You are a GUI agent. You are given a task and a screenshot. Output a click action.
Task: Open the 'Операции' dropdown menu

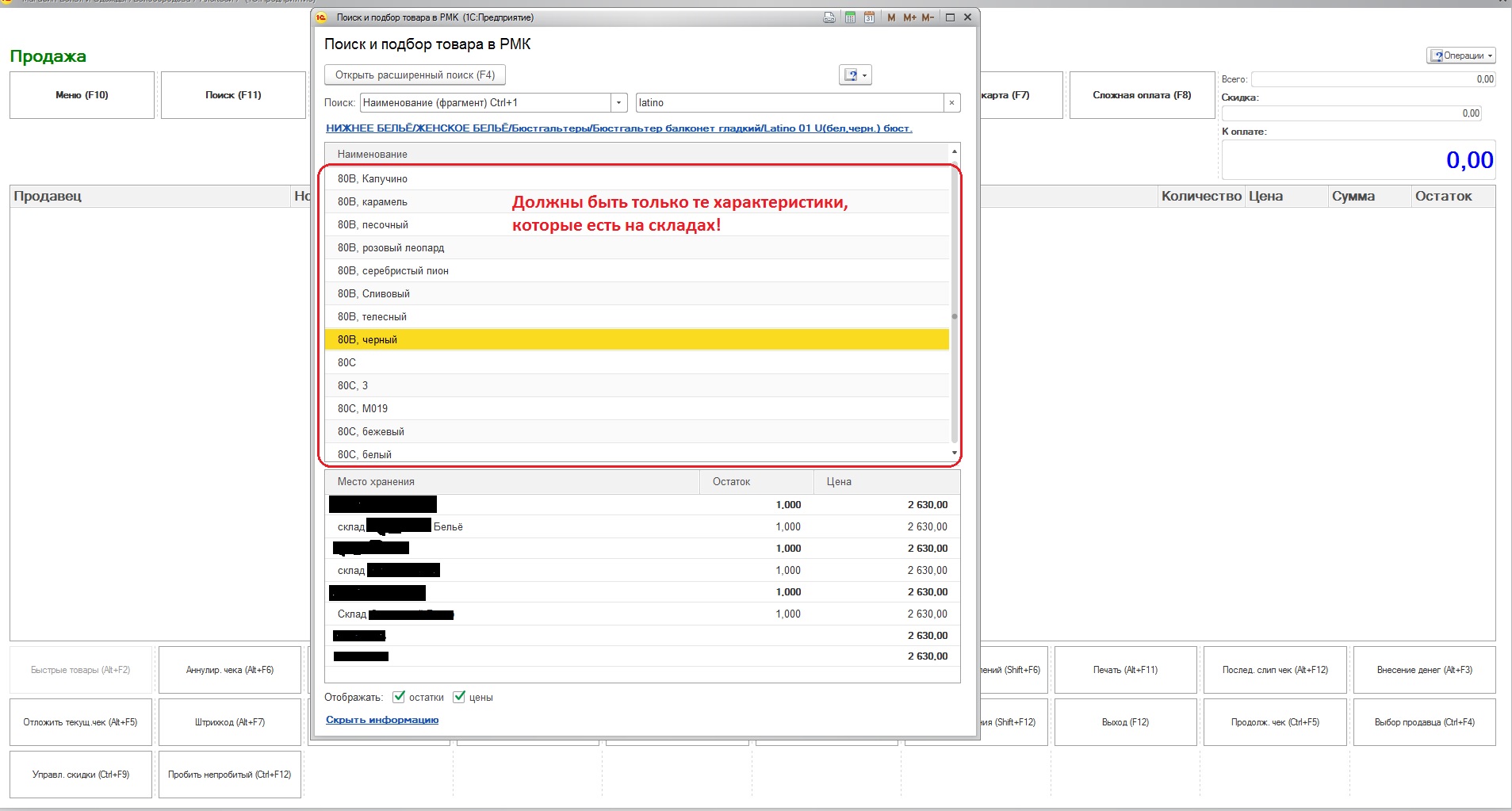click(1460, 55)
